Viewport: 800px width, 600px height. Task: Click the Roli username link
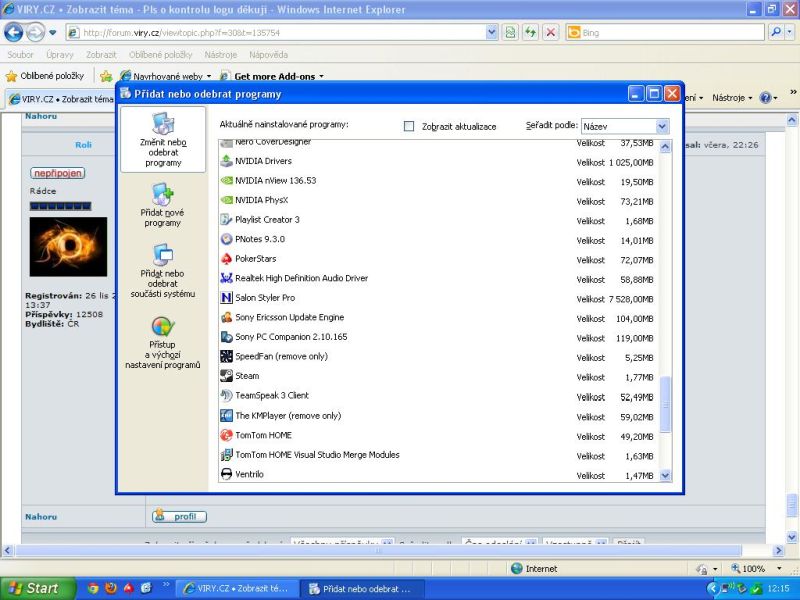click(83, 145)
